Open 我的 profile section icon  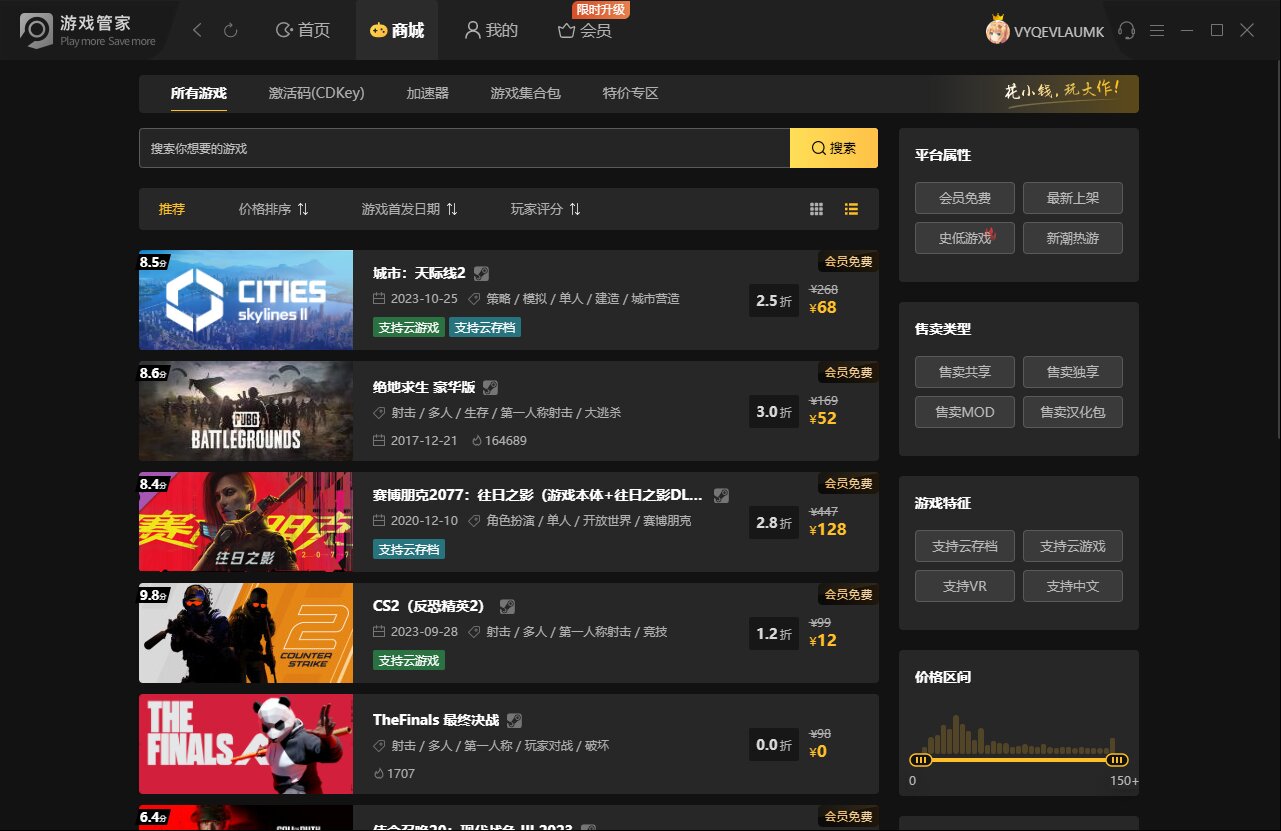471,30
